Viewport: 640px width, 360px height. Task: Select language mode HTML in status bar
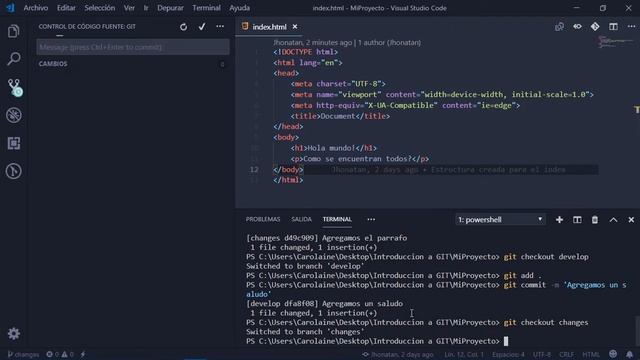click(x=591, y=354)
